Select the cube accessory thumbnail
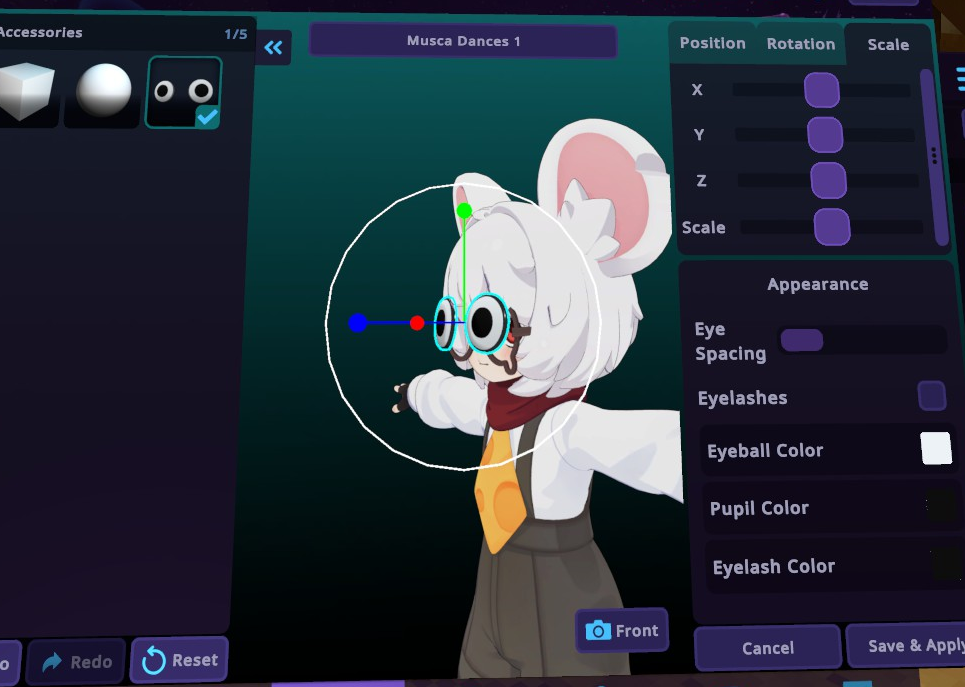This screenshot has height=687, width=965. click(26, 92)
